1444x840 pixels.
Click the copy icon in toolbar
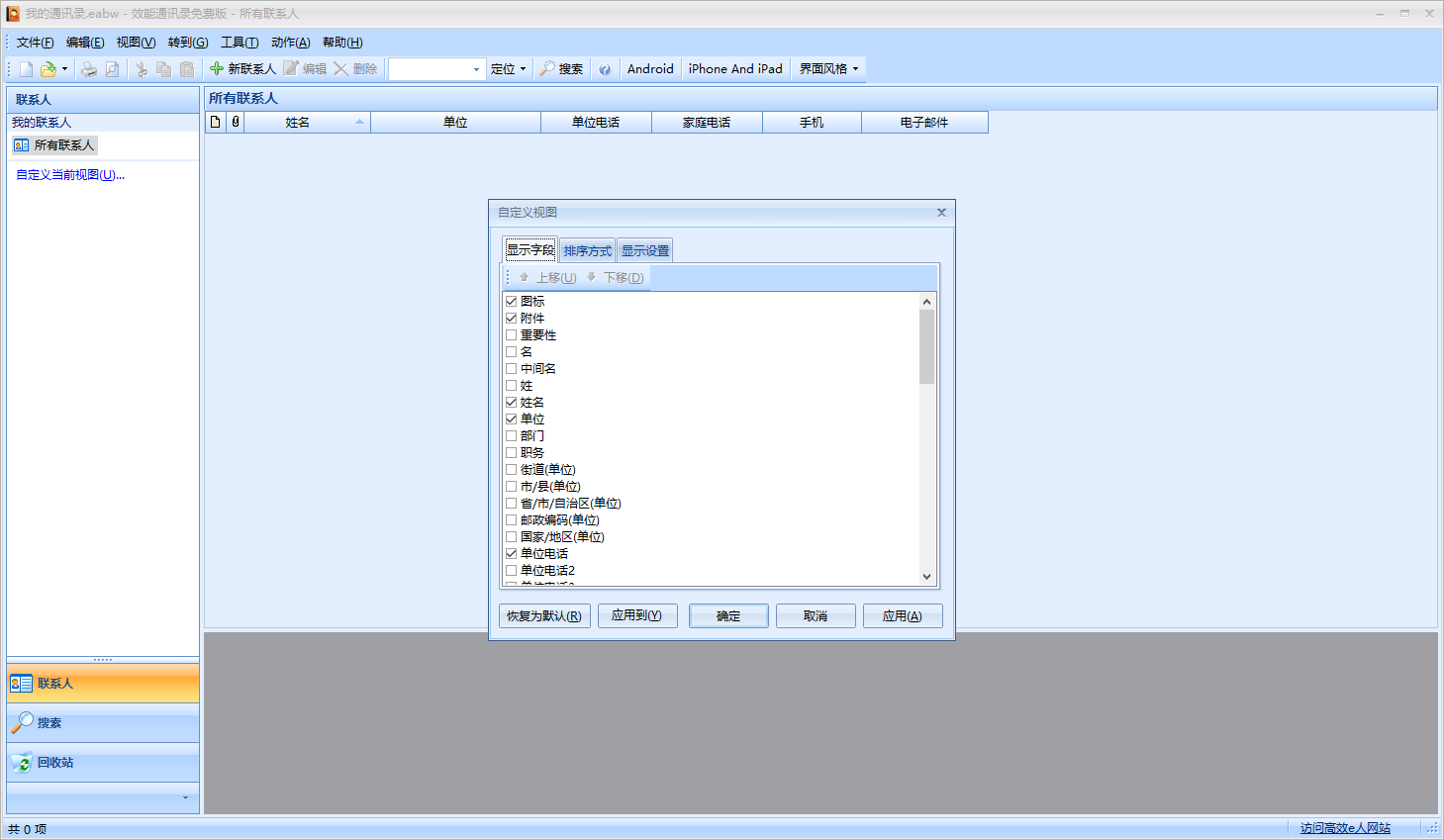point(164,69)
